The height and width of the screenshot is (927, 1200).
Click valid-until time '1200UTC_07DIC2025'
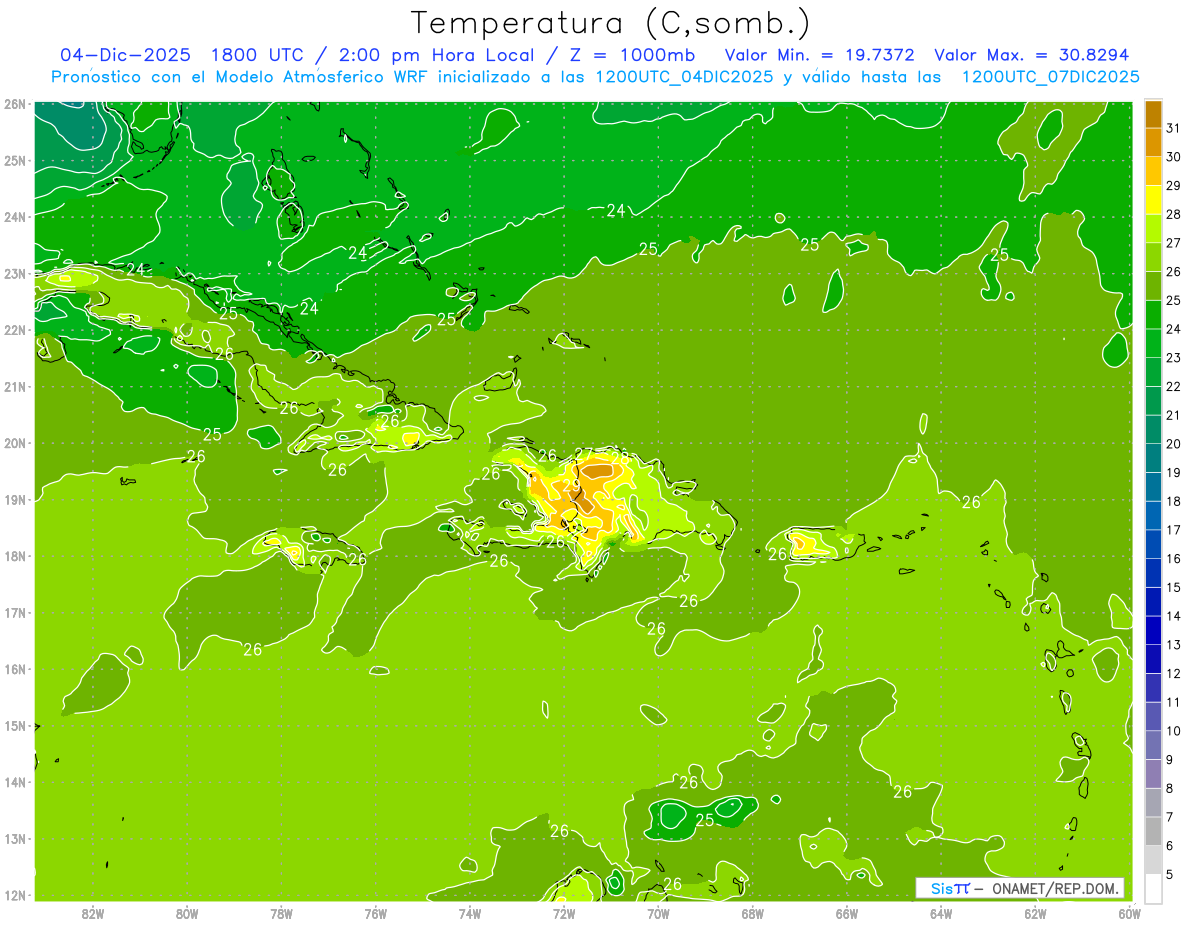(1051, 77)
